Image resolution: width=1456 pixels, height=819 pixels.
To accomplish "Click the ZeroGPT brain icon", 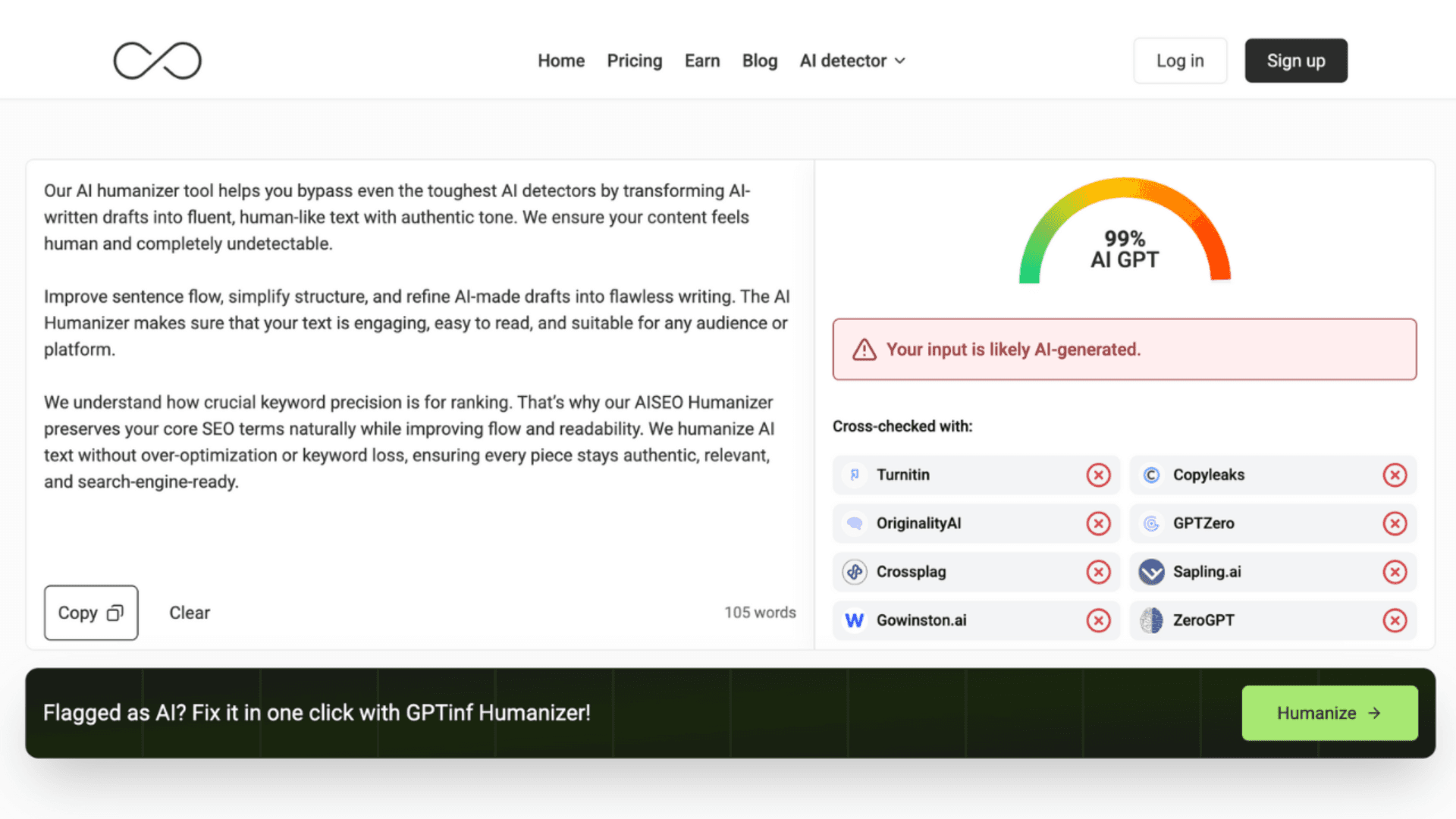I will pos(1151,620).
